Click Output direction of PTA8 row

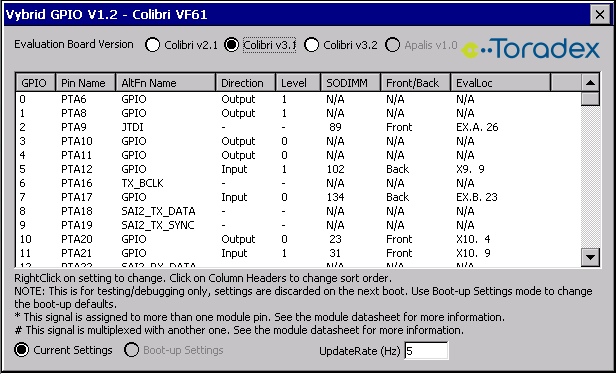pyautogui.click(x=238, y=114)
